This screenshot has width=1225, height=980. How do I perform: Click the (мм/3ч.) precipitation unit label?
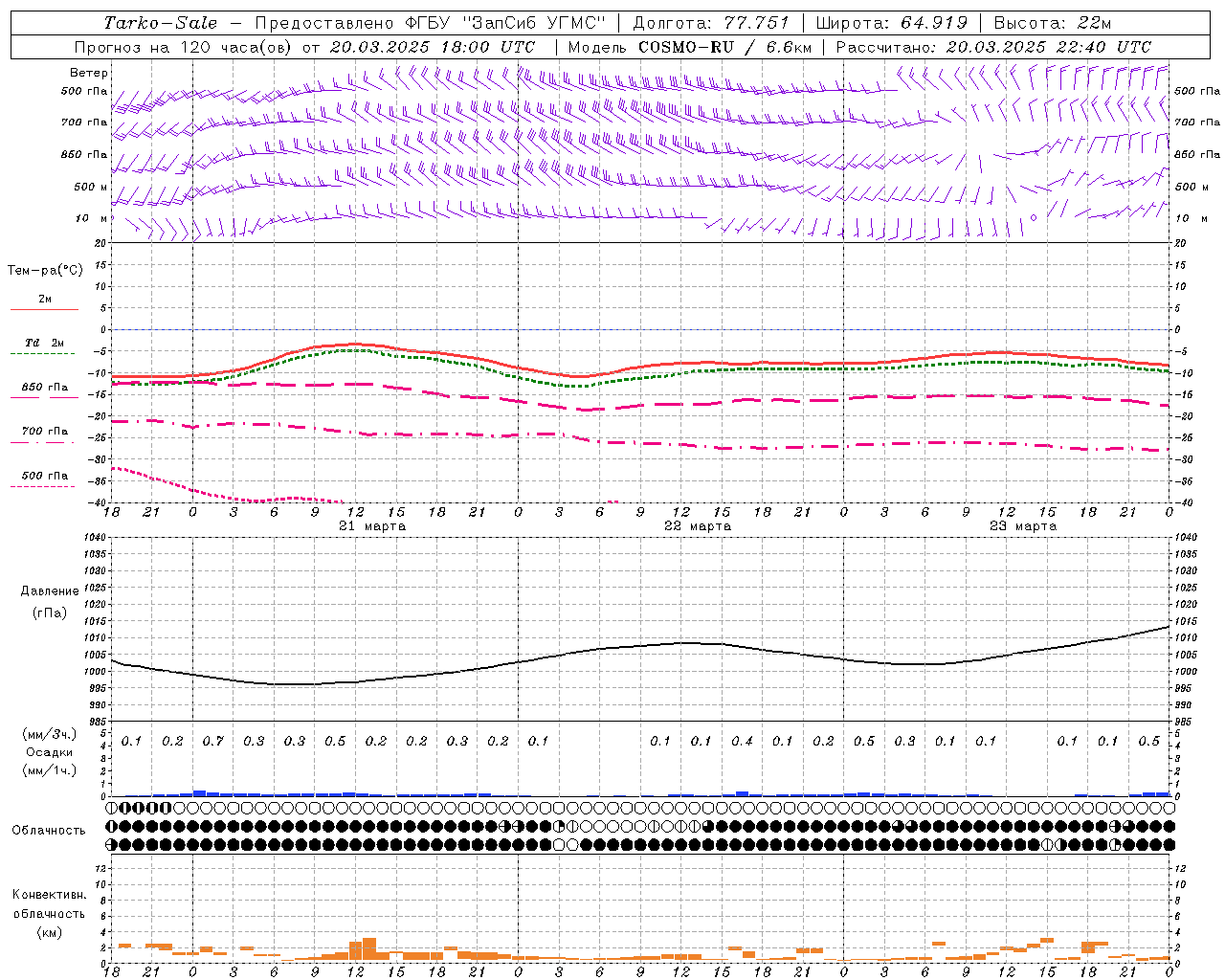pyautogui.click(x=51, y=734)
